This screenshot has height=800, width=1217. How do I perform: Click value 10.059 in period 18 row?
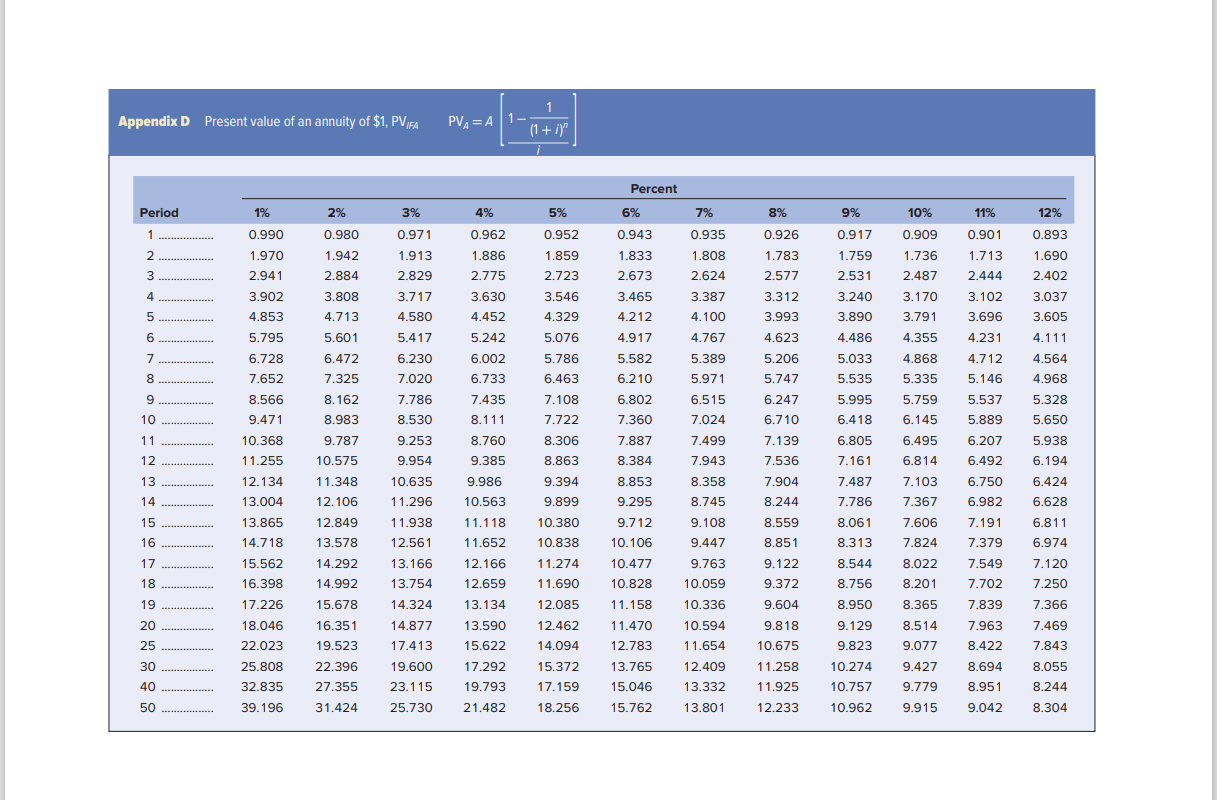[x=705, y=584]
